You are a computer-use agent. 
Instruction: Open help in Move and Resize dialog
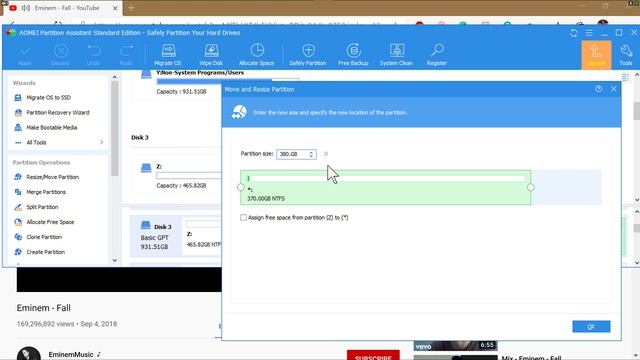[x=598, y=89]
